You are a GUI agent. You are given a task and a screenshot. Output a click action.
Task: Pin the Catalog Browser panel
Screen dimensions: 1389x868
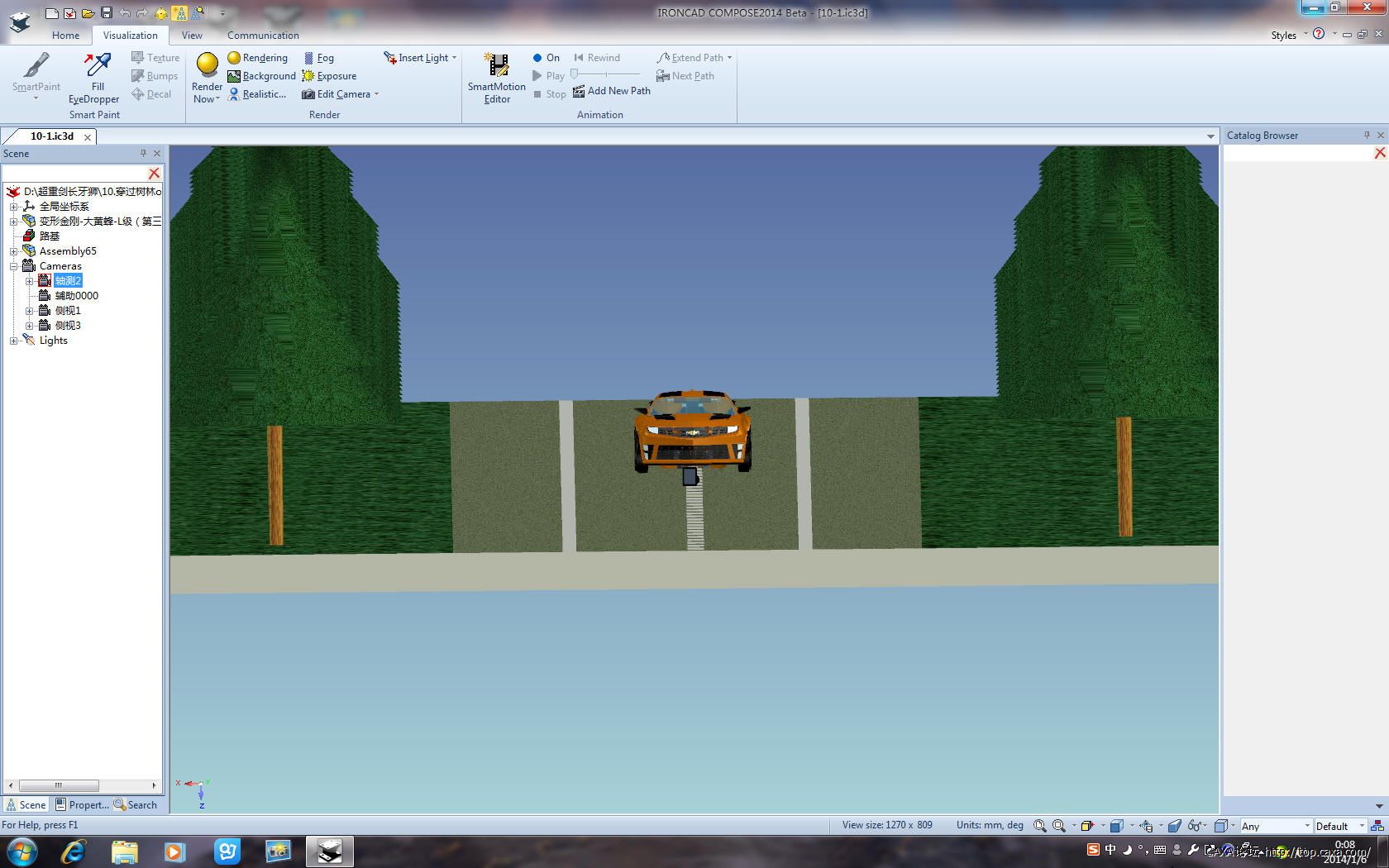(x=1367, y=135)
